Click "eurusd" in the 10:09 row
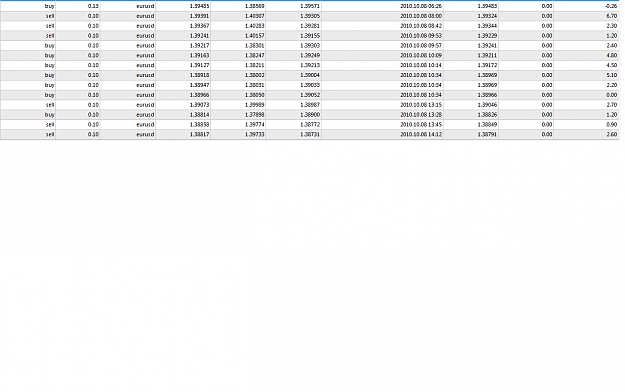 coord(145,55)
